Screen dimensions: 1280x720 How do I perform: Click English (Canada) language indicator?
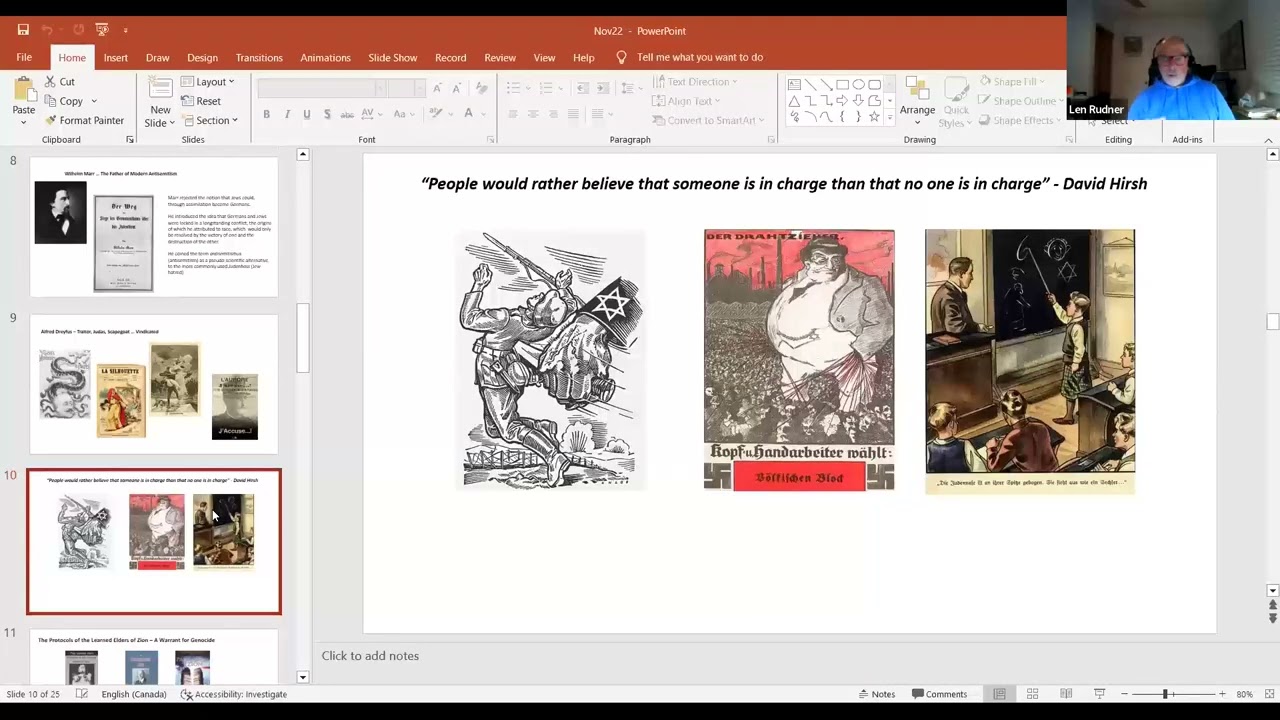134,694
